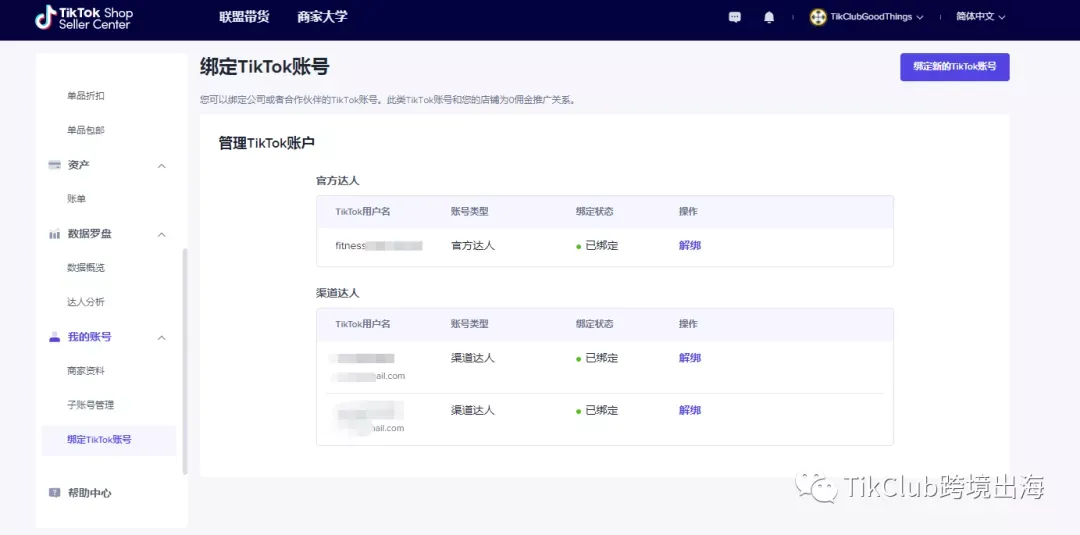Screen dimensions: 1080x535
Task: Click the 绑定新的TikTok账号 button
Action: click(955, 67)
